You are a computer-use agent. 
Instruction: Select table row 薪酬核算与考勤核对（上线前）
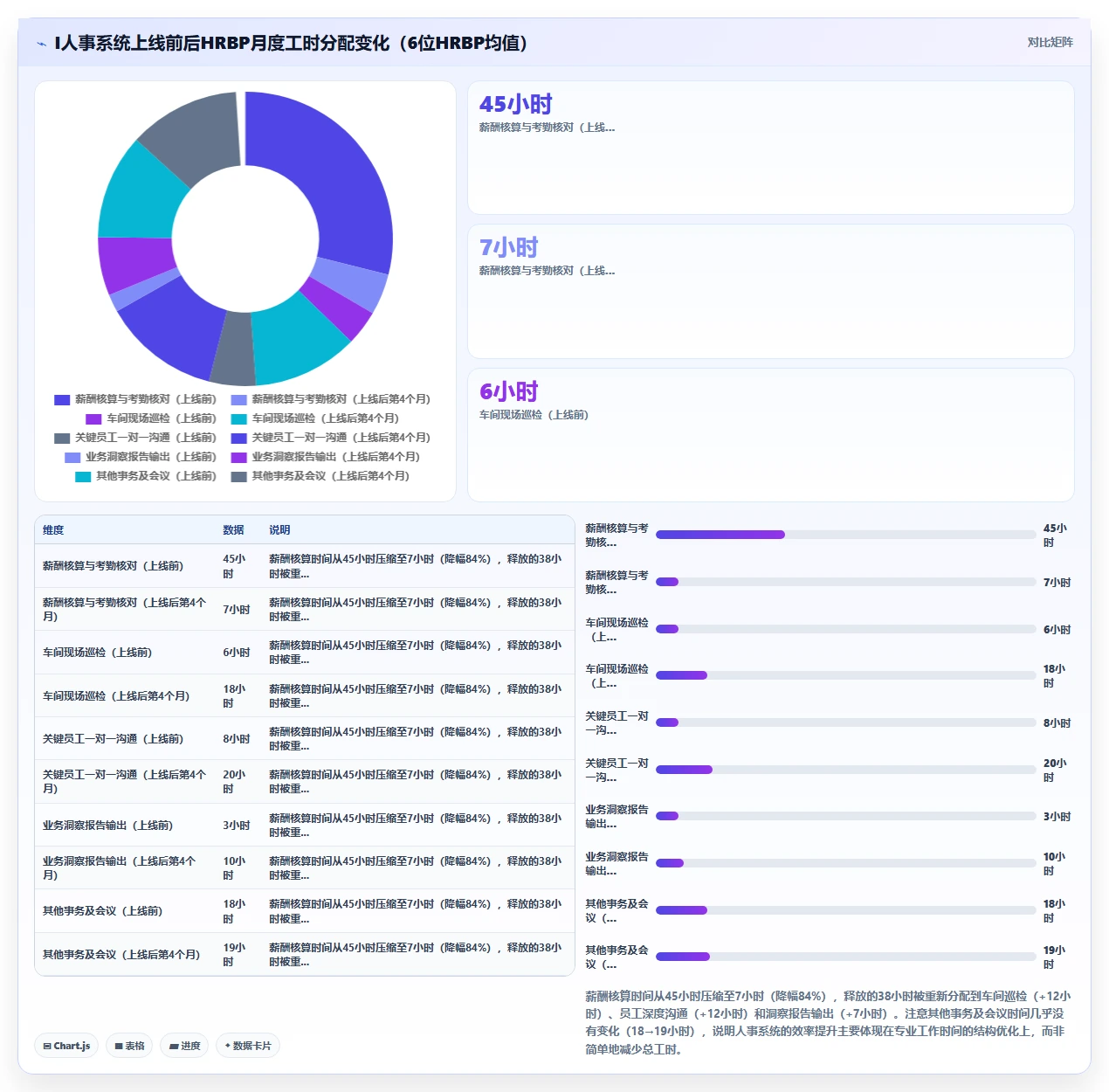(x=305, y=566)
